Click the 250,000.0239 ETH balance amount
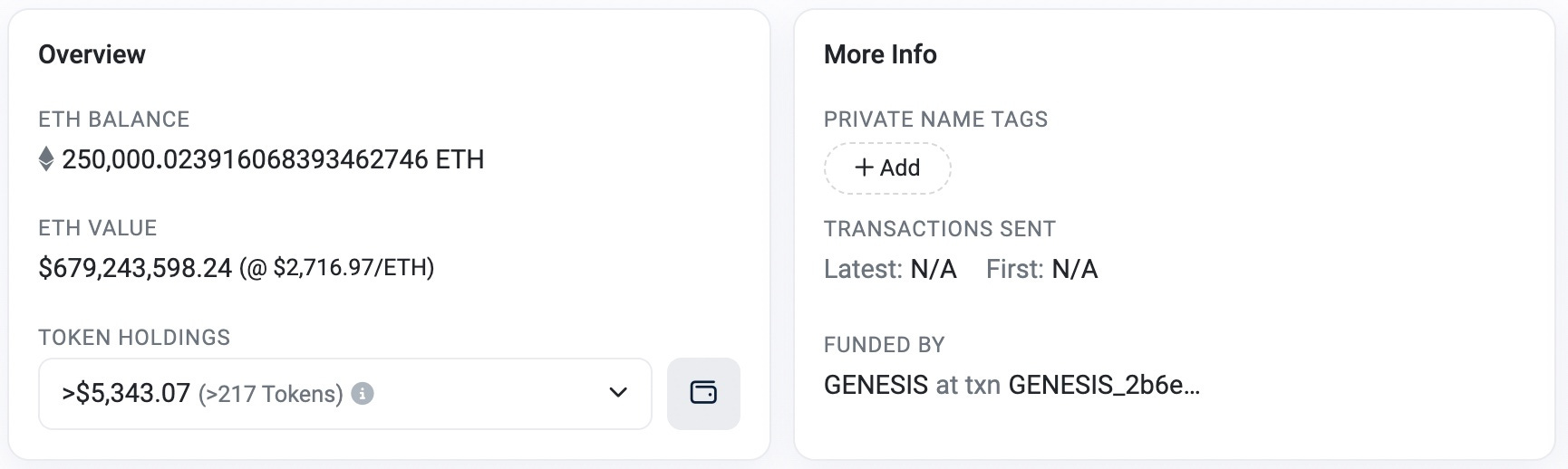Screen dimensions: 1568x469 coord(273,159)
